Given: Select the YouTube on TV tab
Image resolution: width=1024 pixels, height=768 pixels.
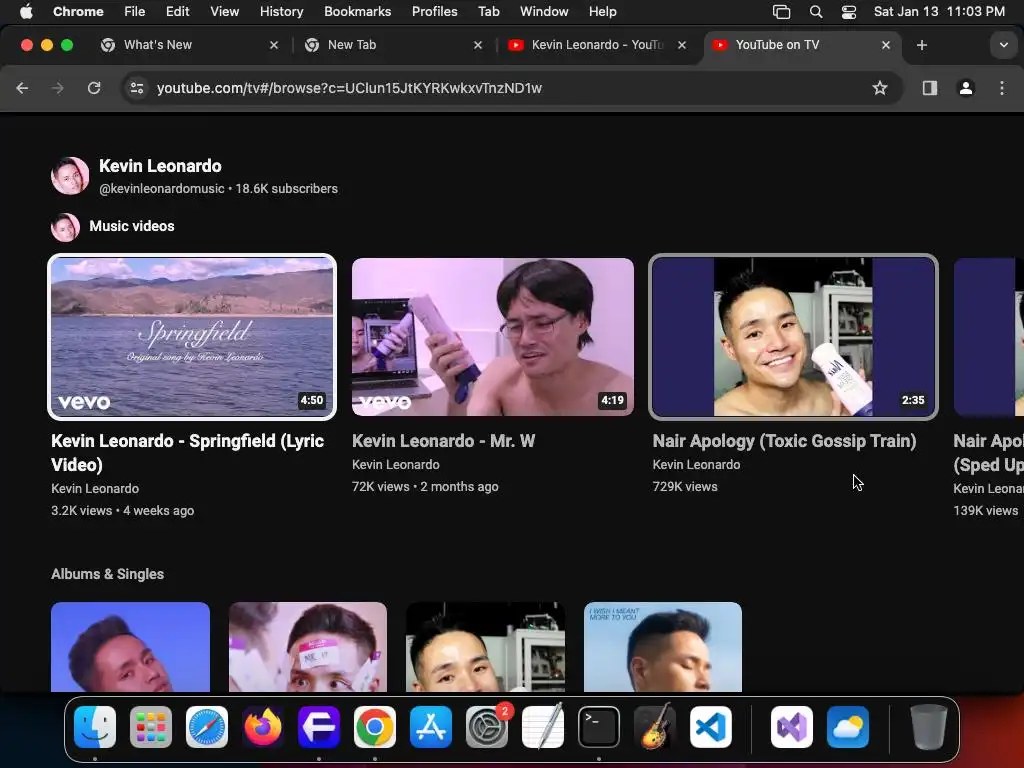Looking at the screenshot, I should coord(801,45).
